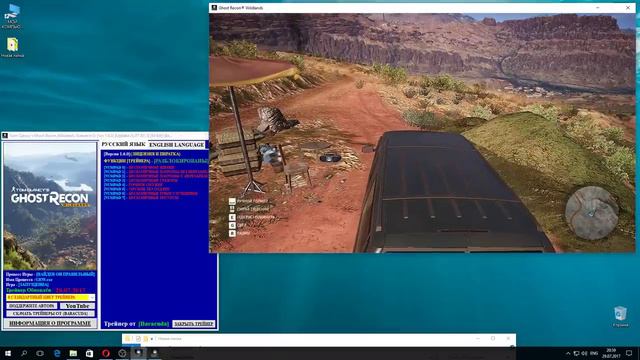Click the Ghost Recon window title icon

214,8
